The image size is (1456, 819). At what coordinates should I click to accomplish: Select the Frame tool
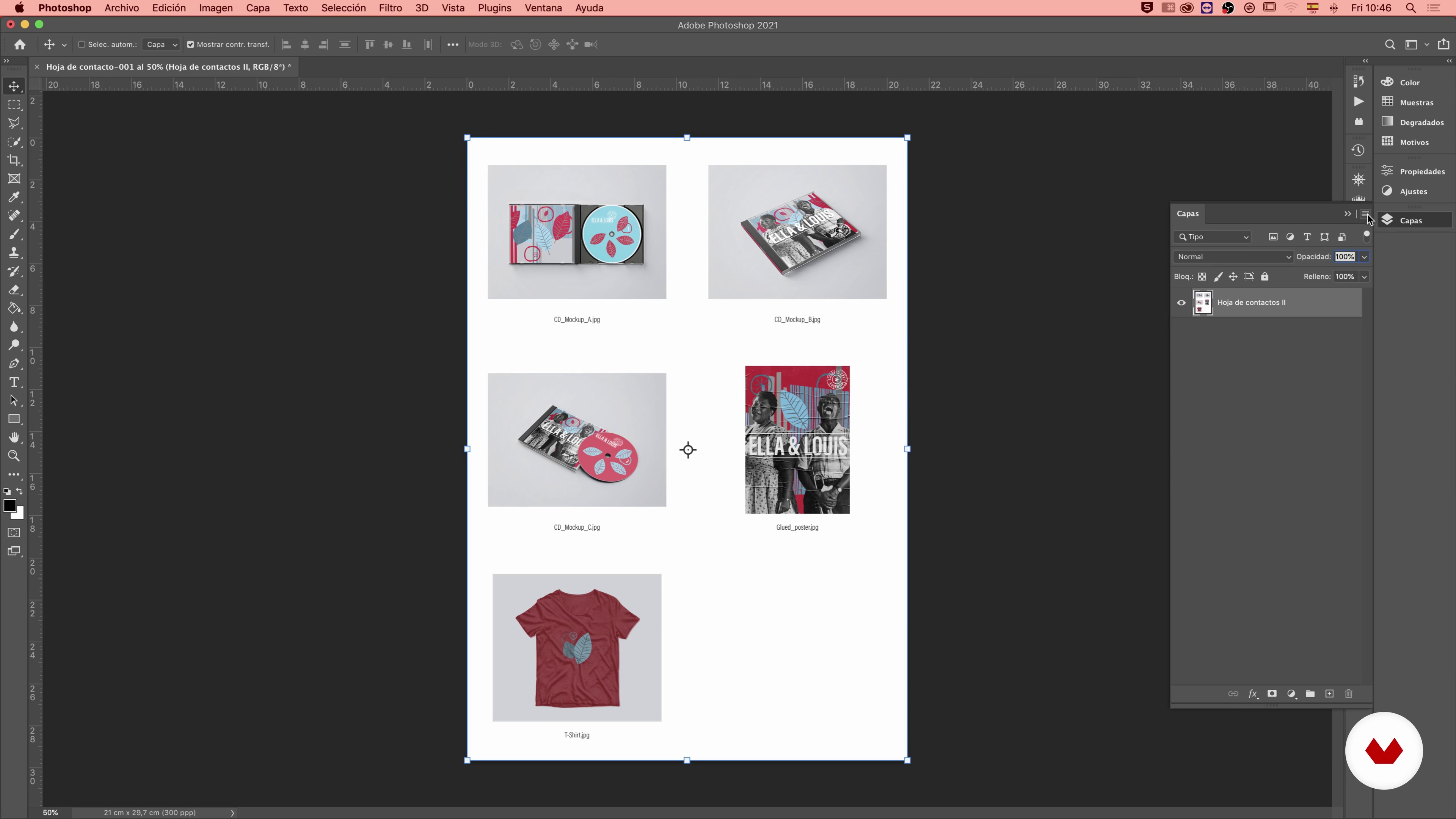[x=14, y=179]
